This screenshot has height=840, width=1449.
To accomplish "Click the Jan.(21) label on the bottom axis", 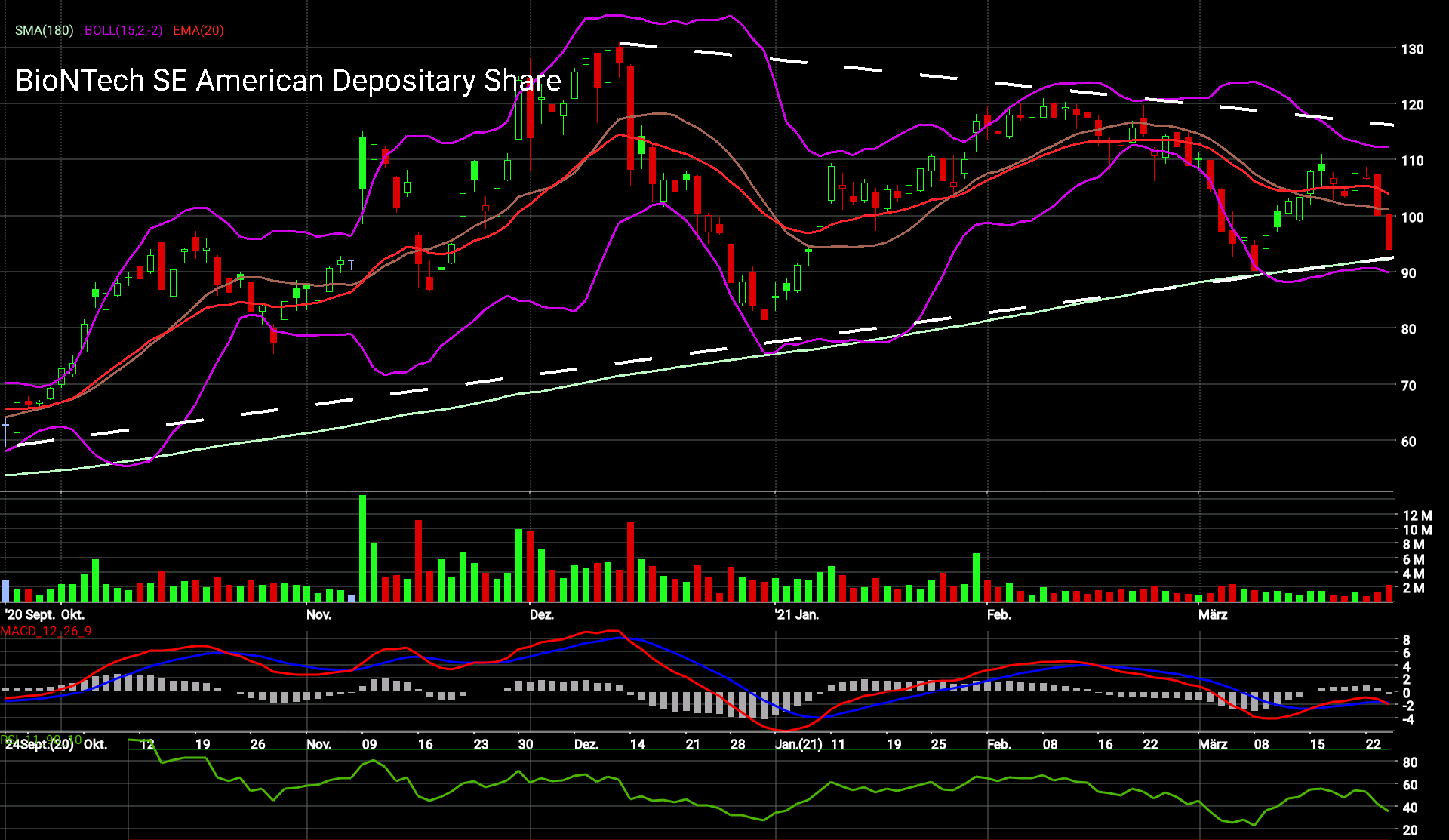I will coord(798,744).
